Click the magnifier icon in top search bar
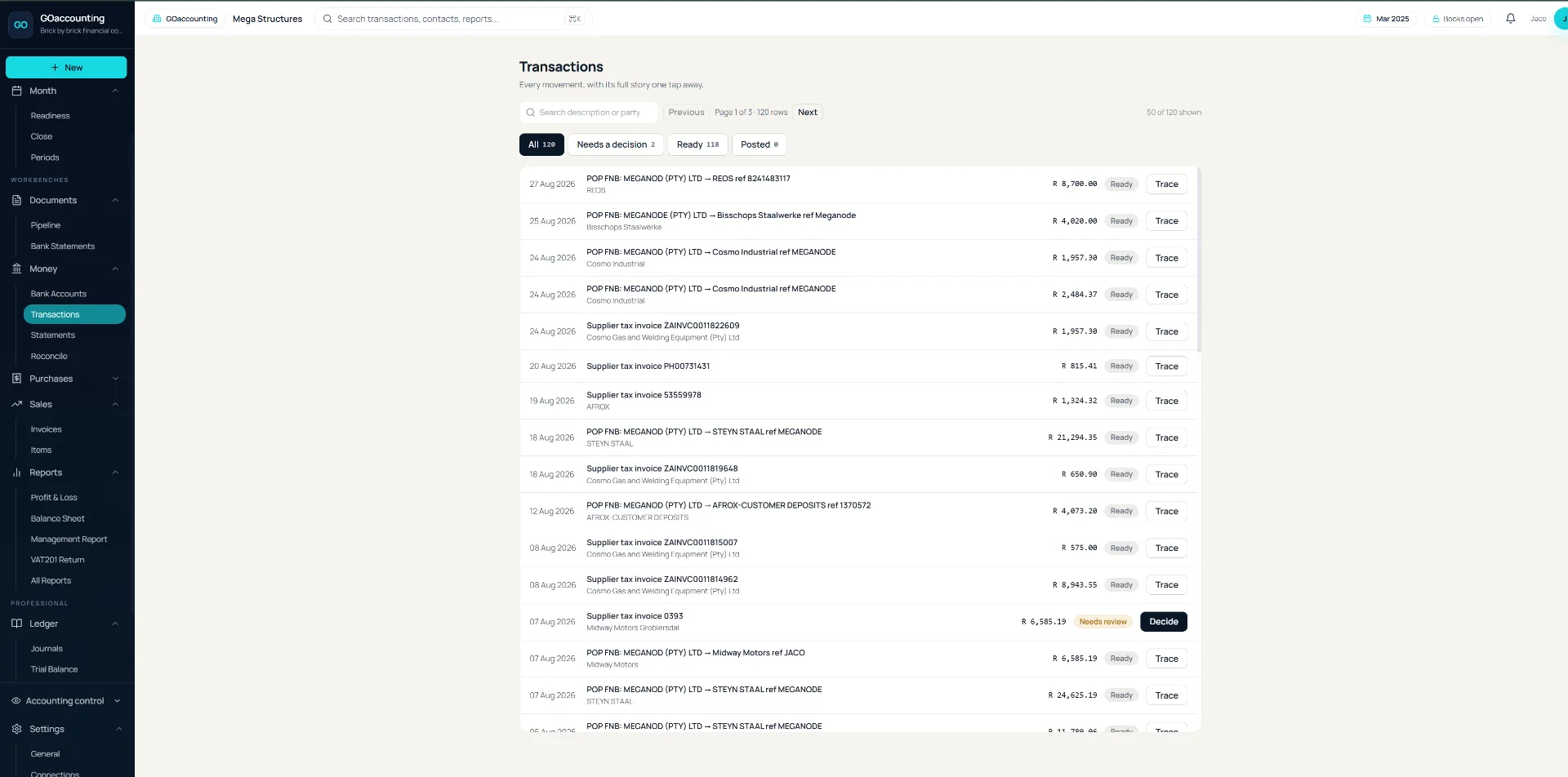Viewport: 1568px width, 777px height. [327, 19]
